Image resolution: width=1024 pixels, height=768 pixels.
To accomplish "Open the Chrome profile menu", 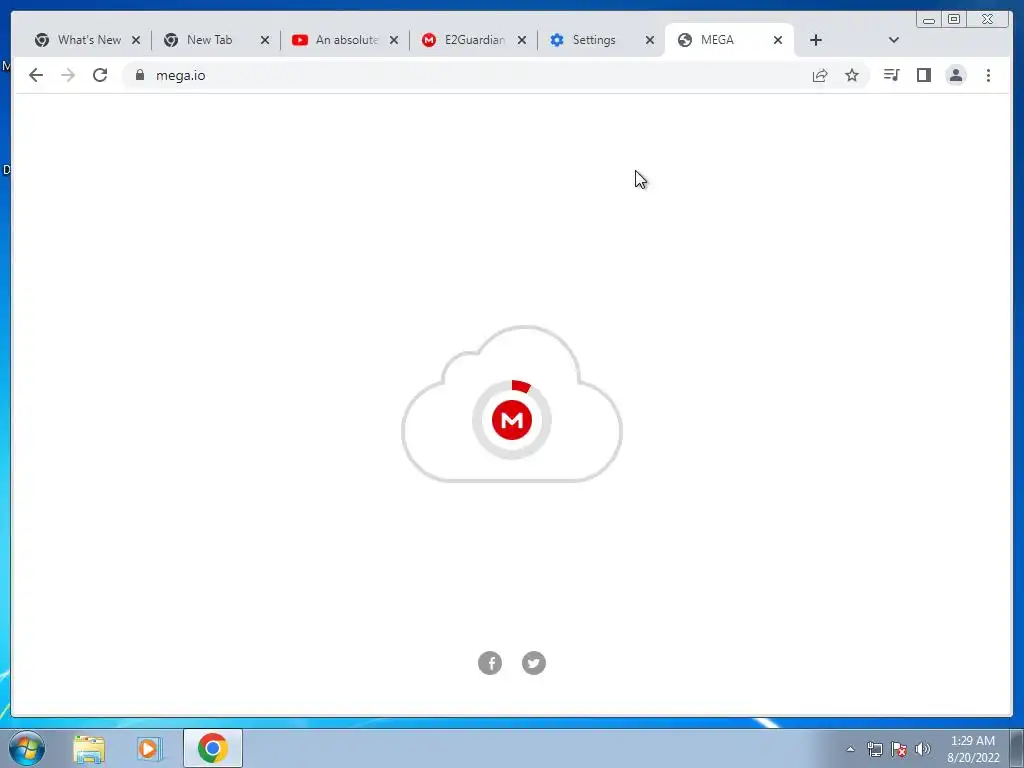I will point(955,75).
